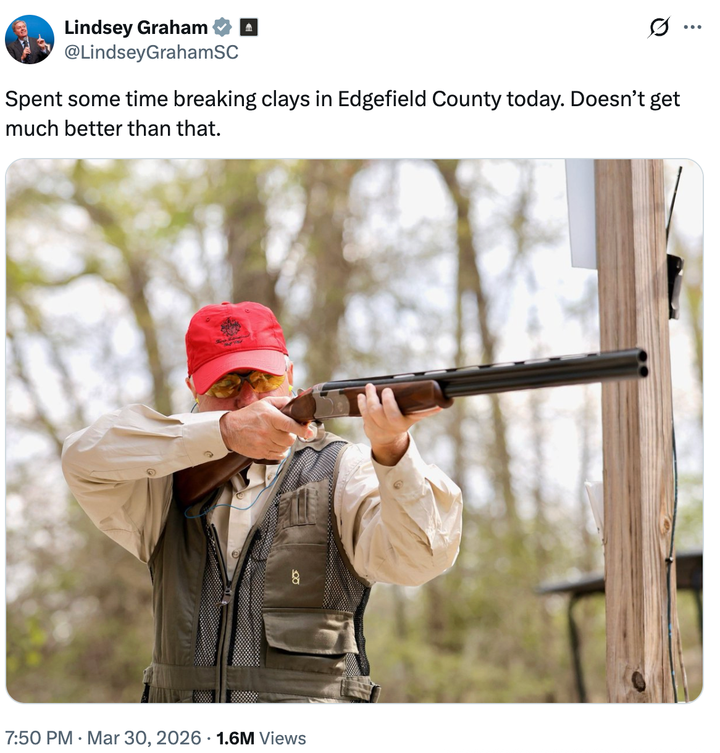Click the first line of the post text
The image size is (720, 753).
click(x=342, y=100)
